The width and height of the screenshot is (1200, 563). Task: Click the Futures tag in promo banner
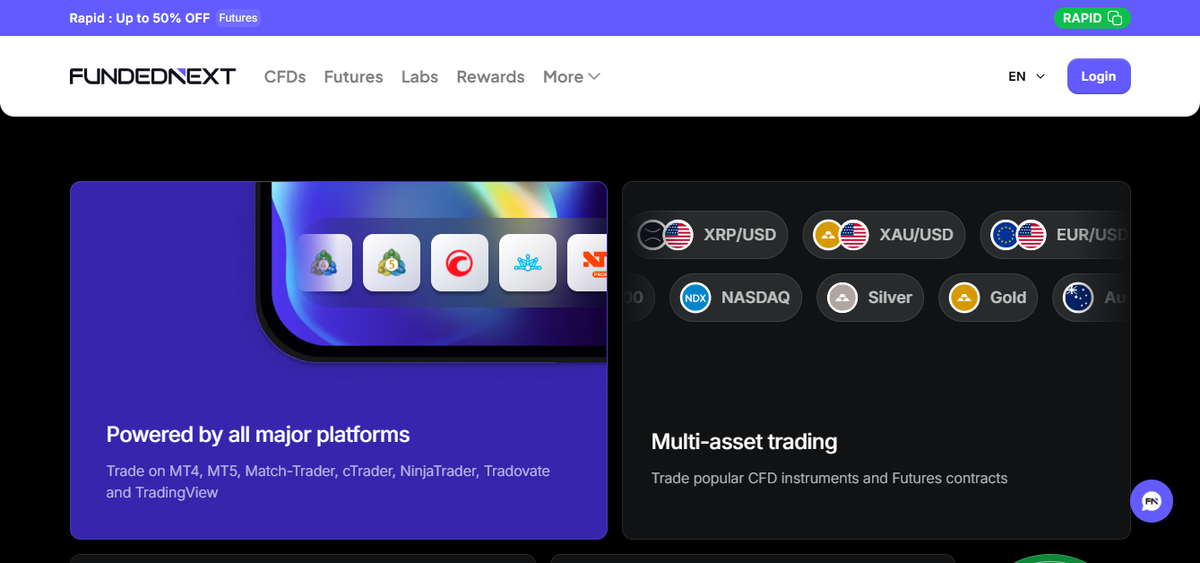[x=237, y=18]
